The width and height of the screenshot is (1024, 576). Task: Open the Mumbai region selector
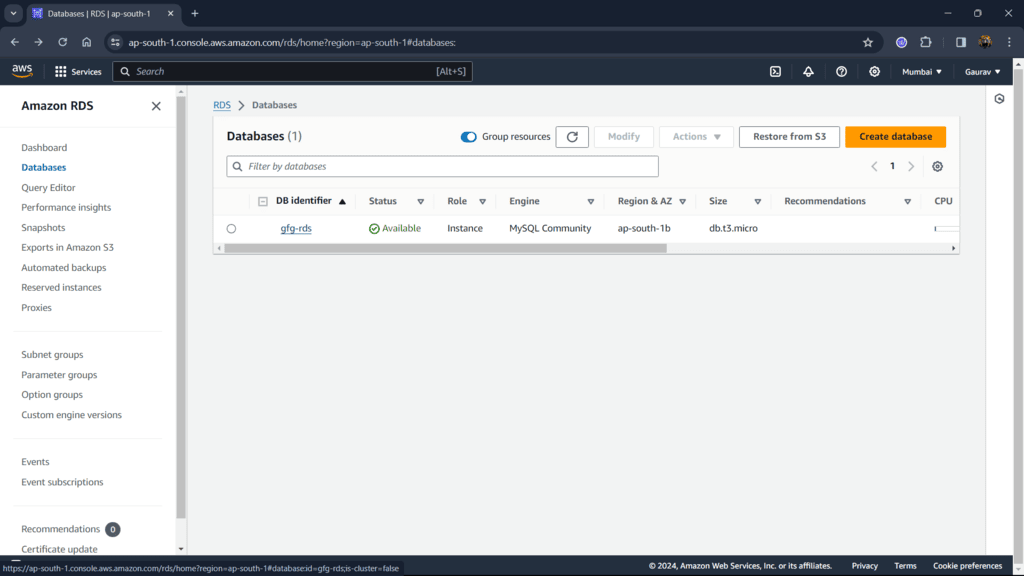pyautogui.click(x=921, y=72)
